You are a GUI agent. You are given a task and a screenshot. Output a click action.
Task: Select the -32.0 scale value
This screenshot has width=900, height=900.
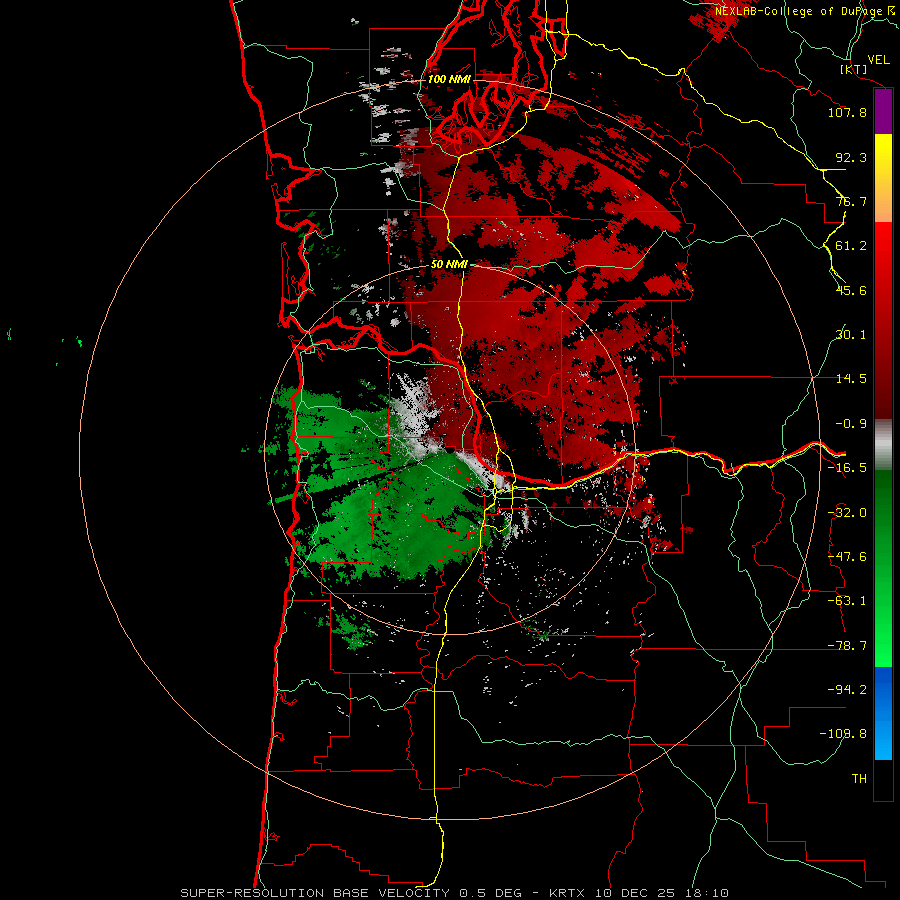(847, 513)
